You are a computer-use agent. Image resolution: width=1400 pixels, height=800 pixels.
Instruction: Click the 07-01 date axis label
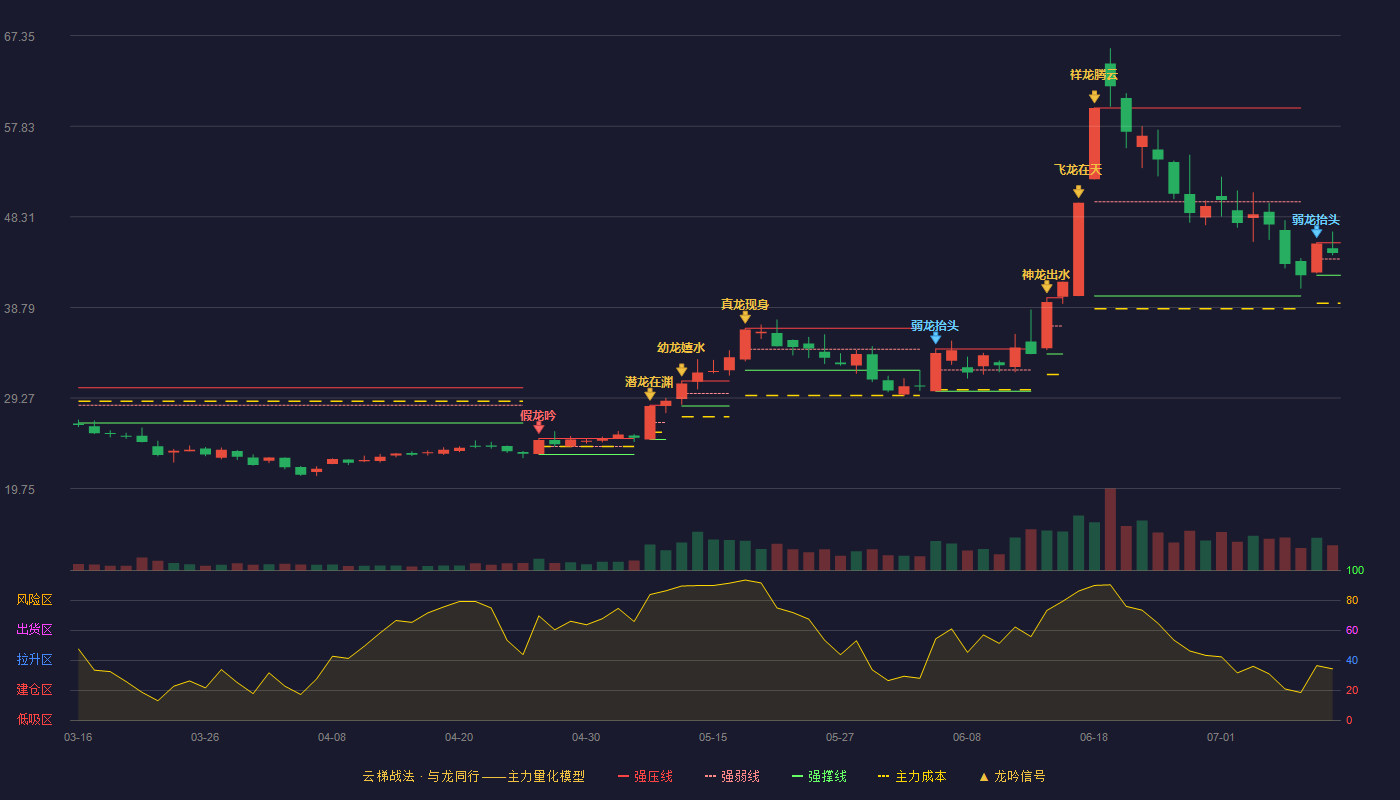tap(1221, 737)
